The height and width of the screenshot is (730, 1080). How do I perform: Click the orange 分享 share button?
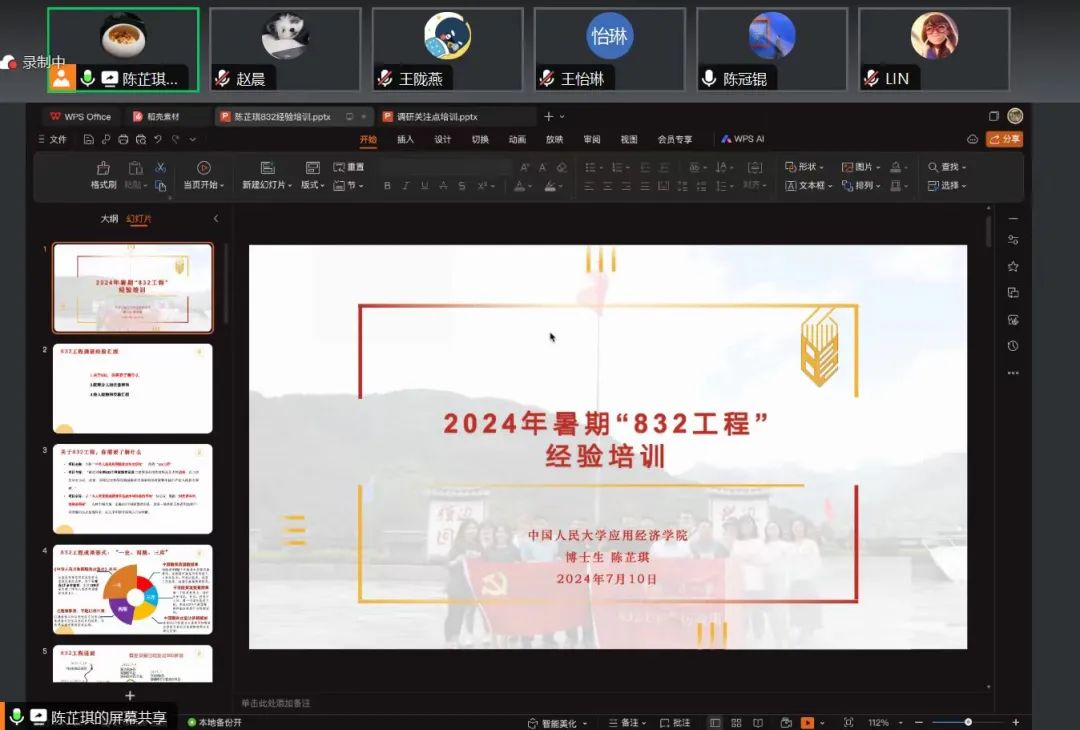1004,140
